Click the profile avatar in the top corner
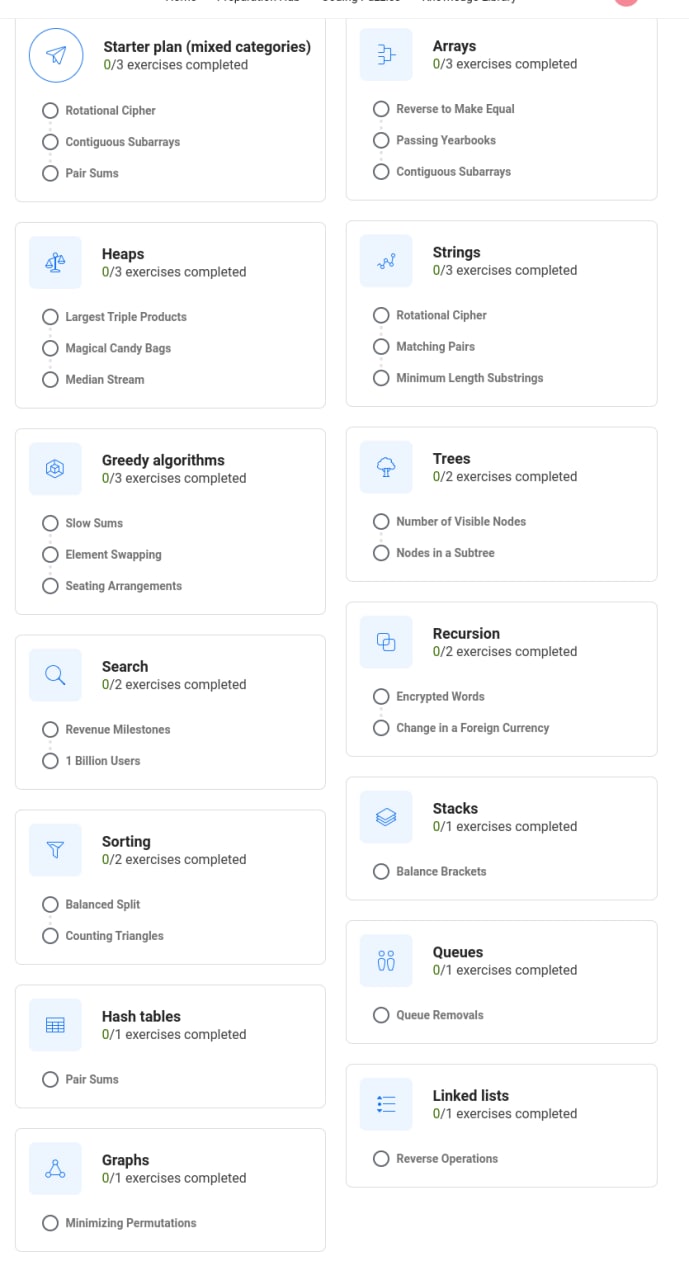 click(x=625, y=5)
